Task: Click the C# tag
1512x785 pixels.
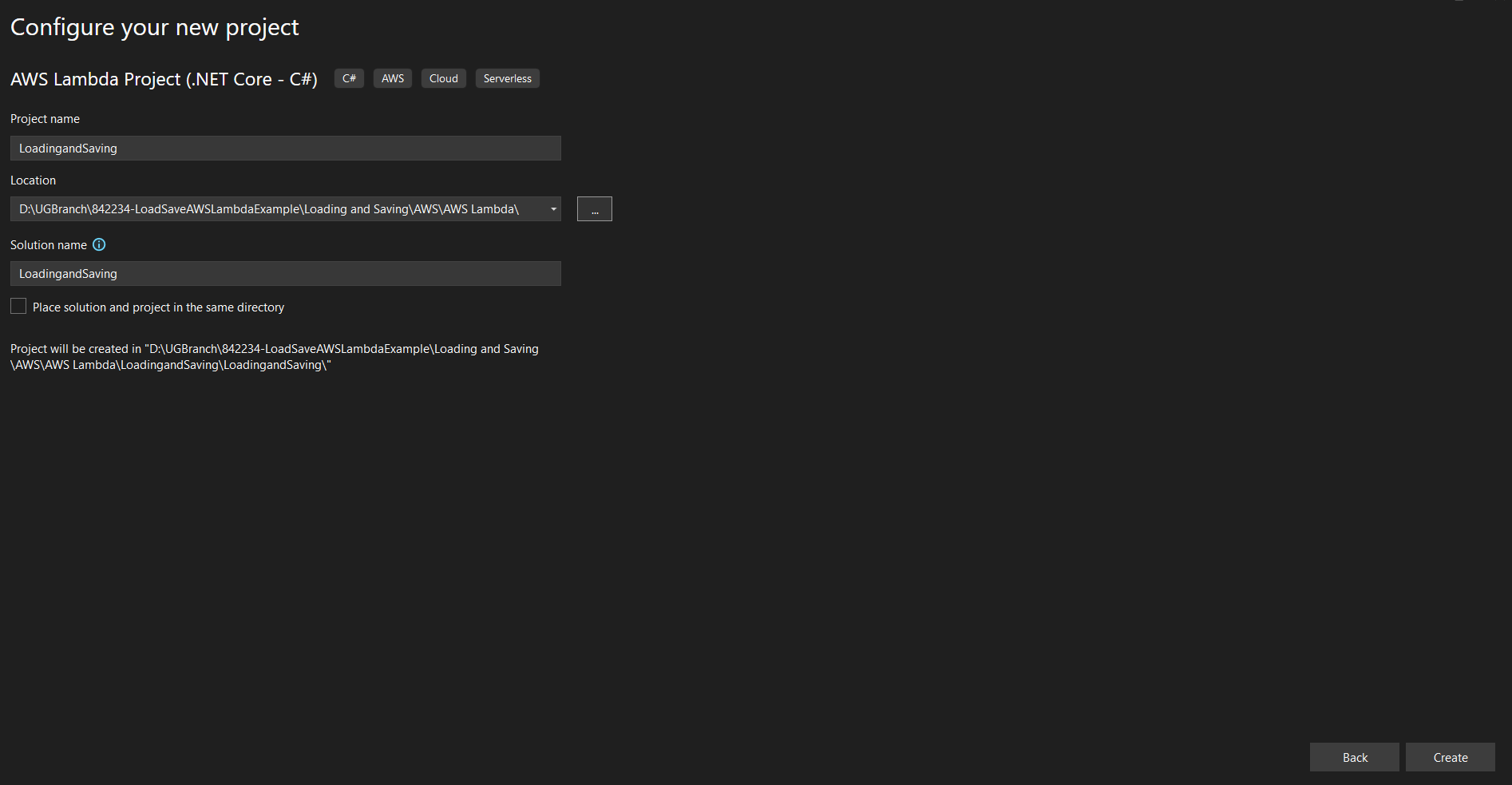Action: (349, 78)
